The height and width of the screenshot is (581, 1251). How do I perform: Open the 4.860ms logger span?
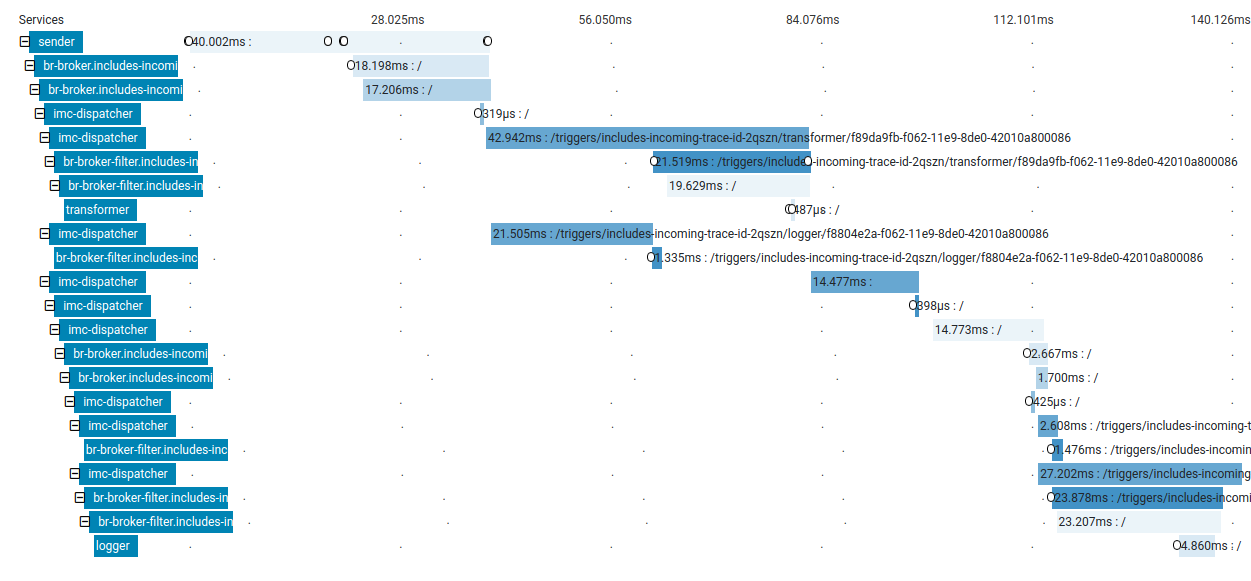(x=1196, y=546)
